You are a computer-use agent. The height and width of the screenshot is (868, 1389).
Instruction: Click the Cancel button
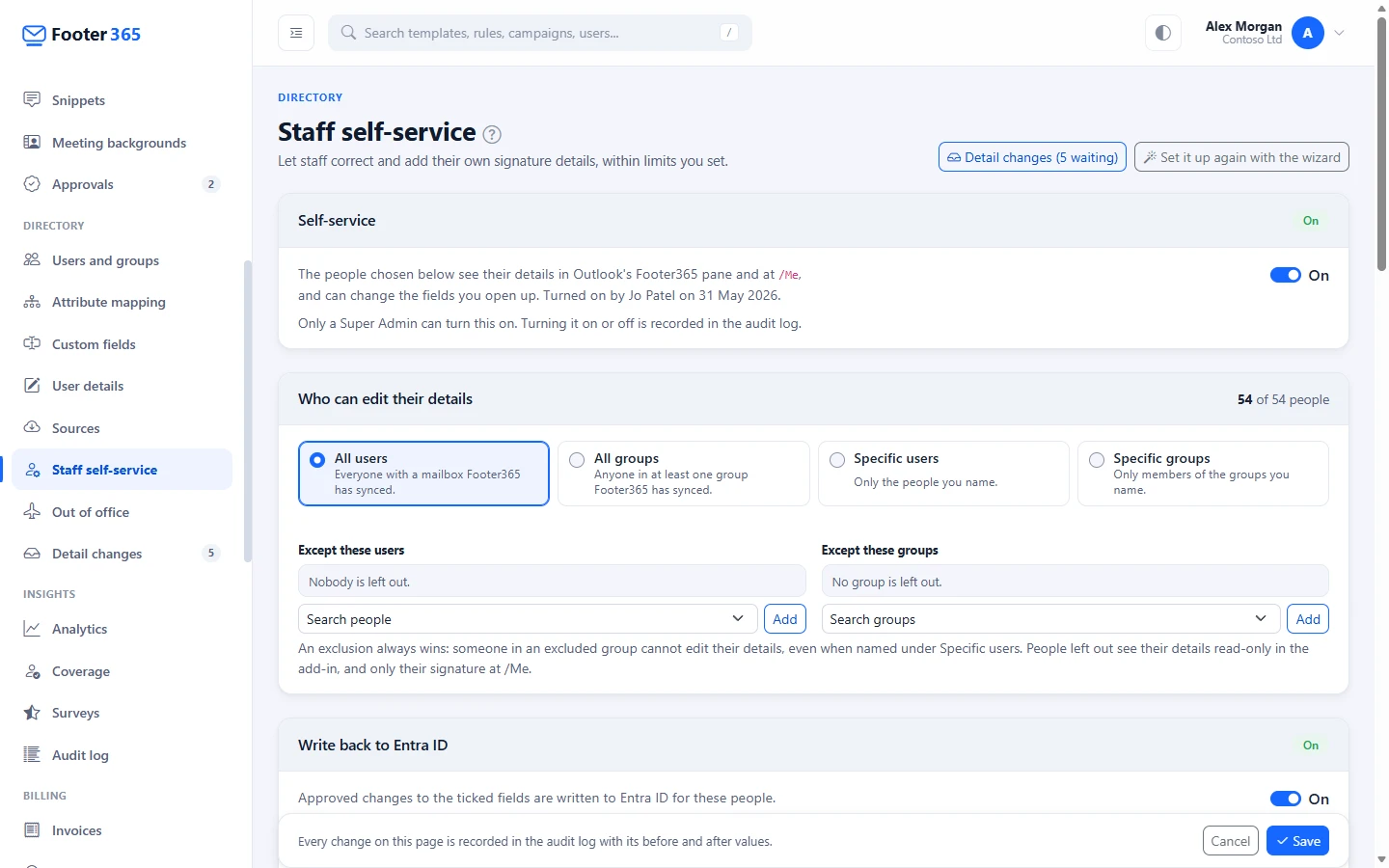[1231, 841]
